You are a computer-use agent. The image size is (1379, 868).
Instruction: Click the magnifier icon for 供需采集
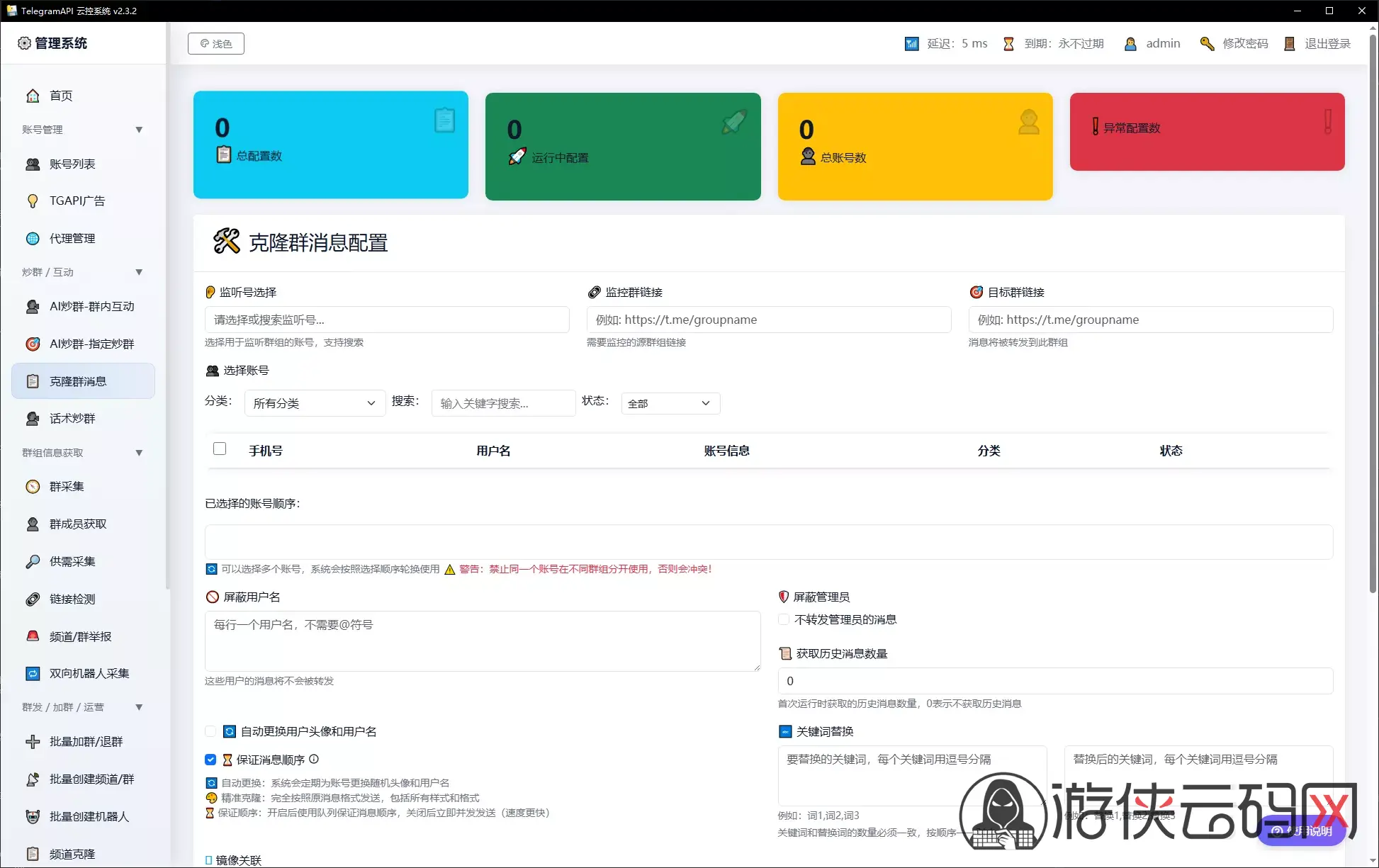(33, 562)
